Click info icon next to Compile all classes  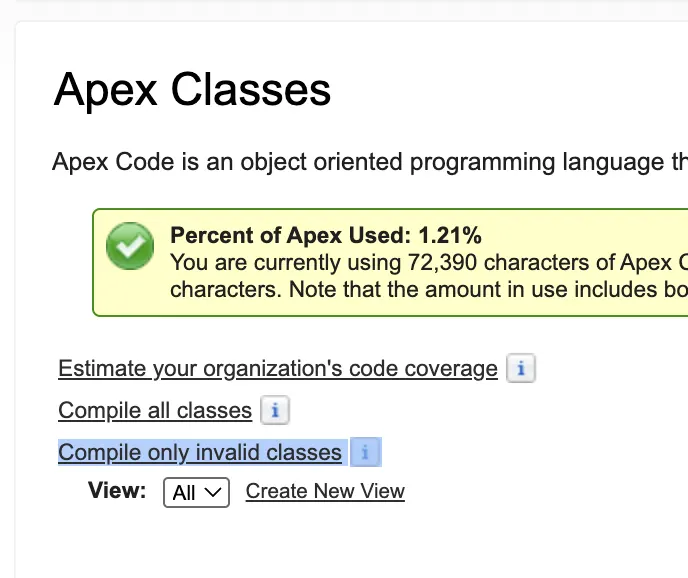click(x=275, y=410)
